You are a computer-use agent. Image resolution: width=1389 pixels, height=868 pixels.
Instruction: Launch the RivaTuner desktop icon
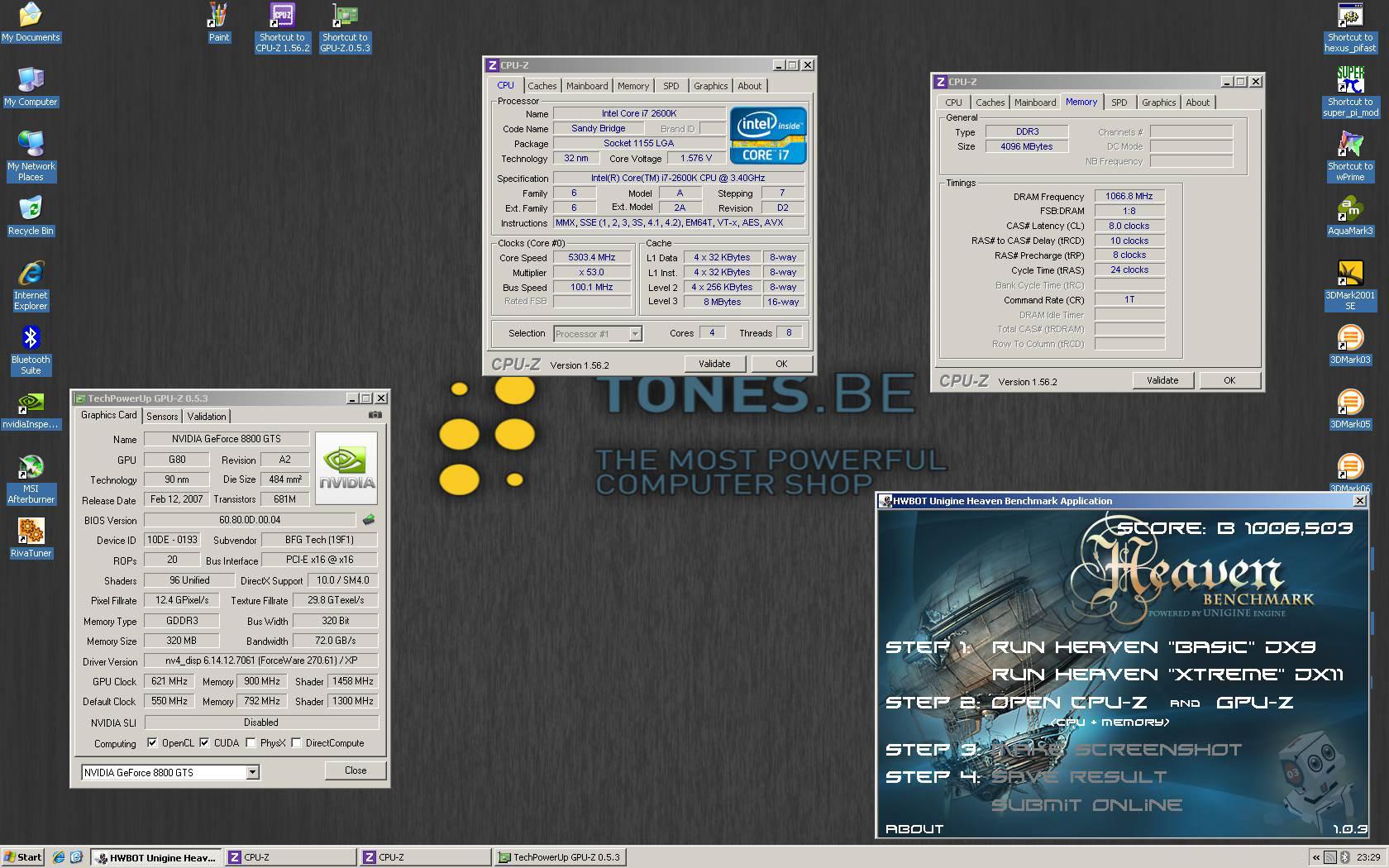31,538
